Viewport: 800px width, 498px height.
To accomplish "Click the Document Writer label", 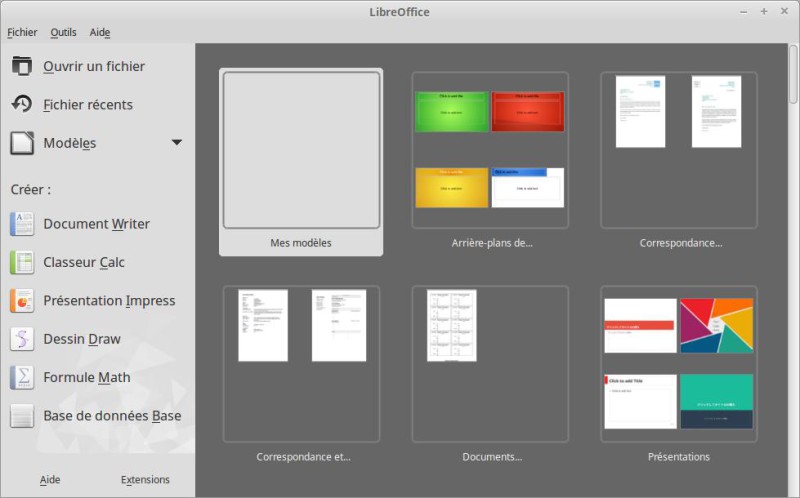I will point(96,224).
